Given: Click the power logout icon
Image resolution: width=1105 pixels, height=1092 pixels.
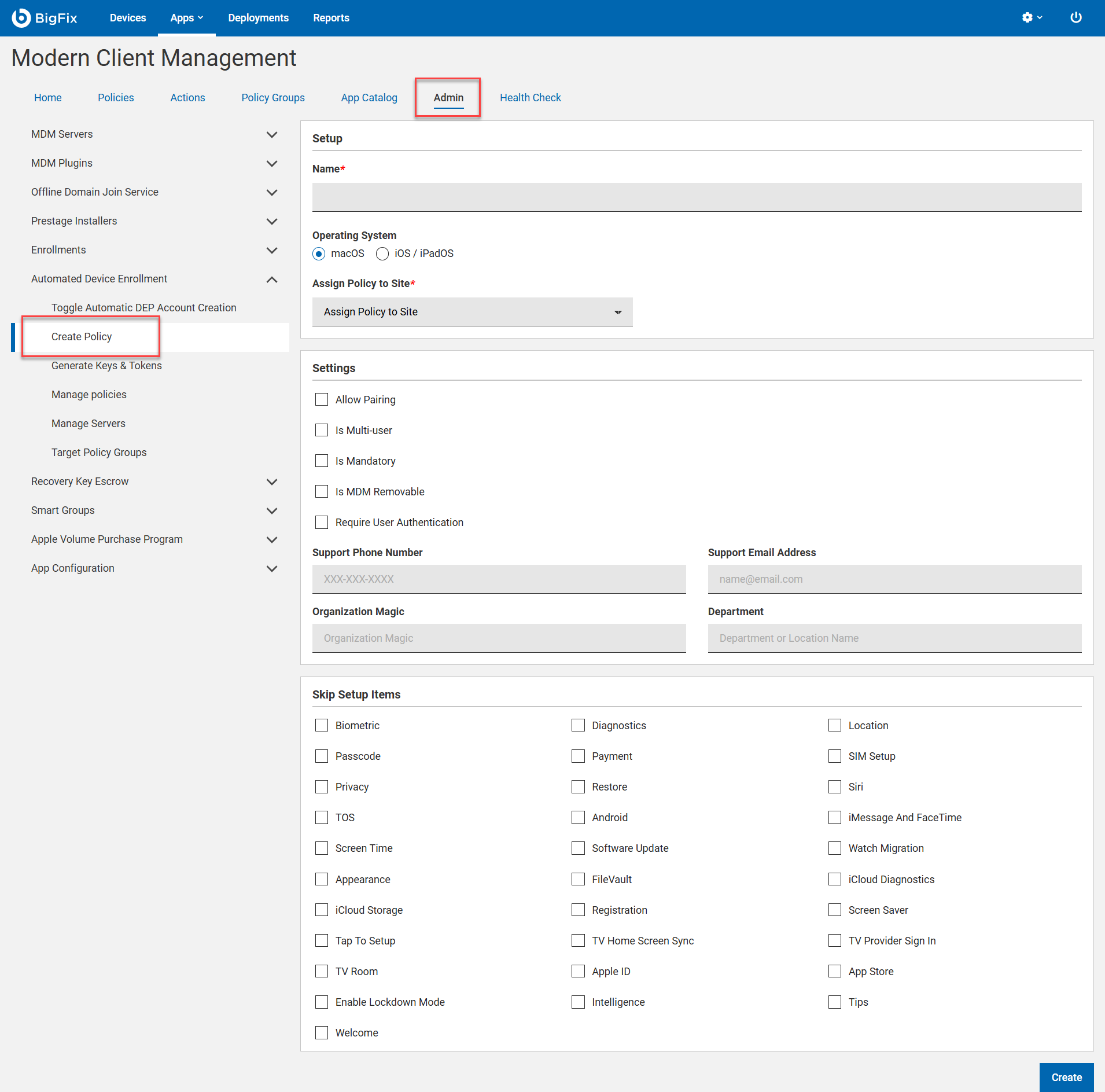Looking at the screenshot, I should 1075,18.
